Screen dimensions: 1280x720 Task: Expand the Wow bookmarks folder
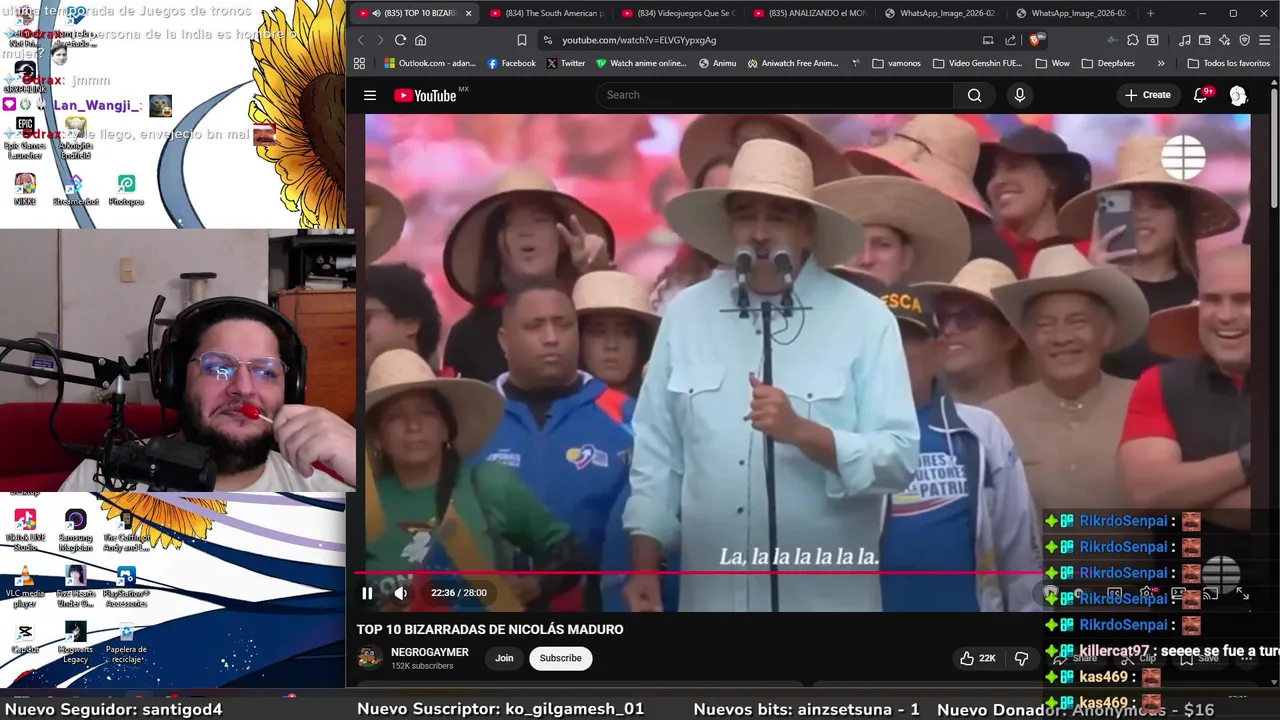point(1052,63)
